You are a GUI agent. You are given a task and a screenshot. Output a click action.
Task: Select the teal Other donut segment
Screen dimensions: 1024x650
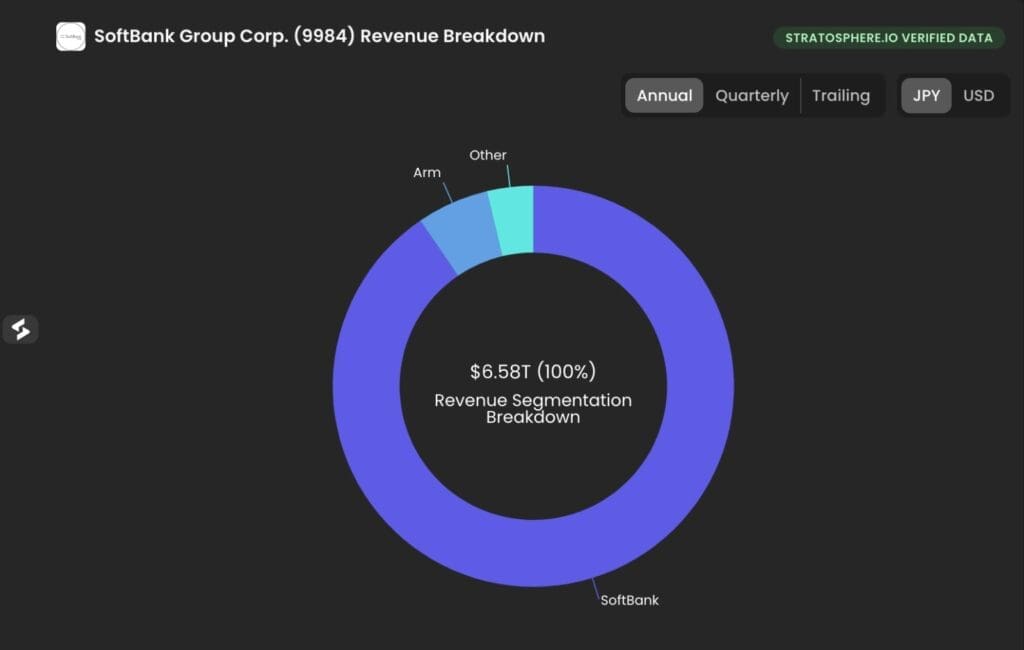[515, 220]
